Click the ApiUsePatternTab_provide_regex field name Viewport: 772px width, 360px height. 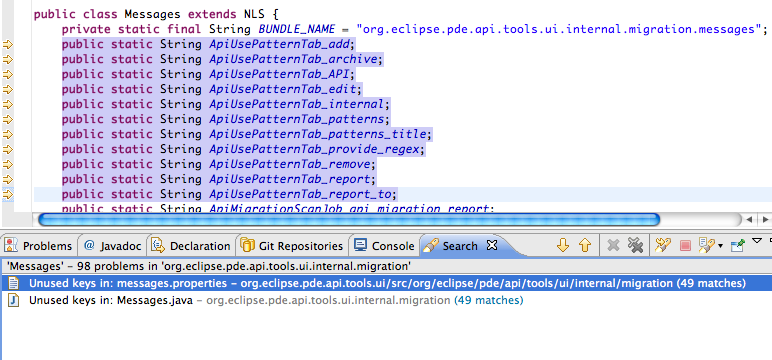pos(315,149)
